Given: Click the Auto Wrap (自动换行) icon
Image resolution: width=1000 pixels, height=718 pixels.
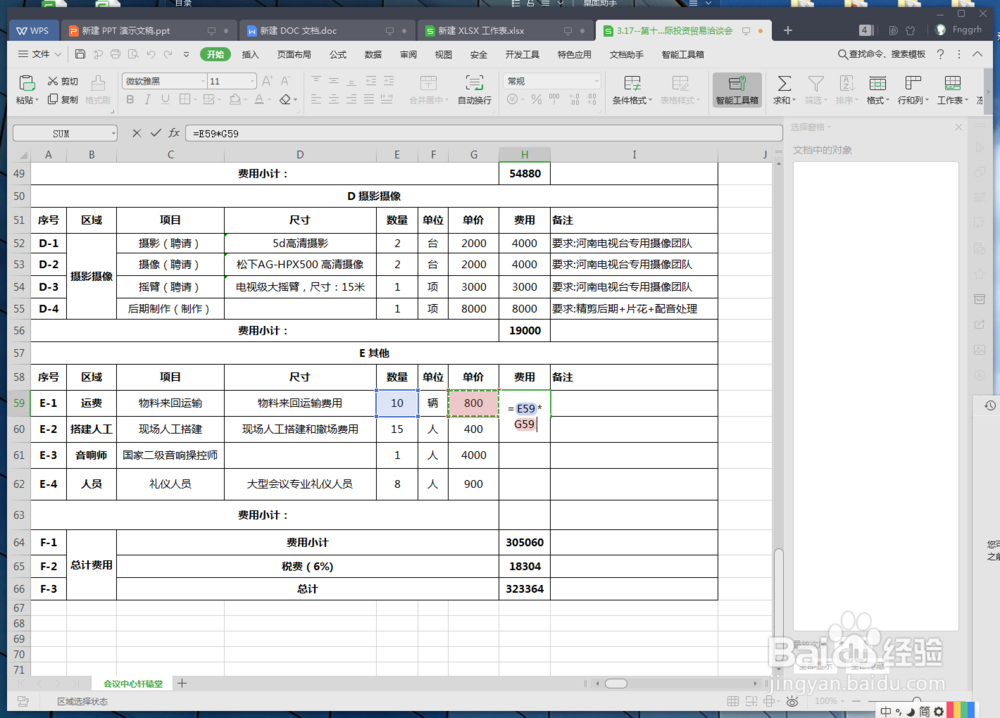Looking at the screenshot, I should 474,84.
